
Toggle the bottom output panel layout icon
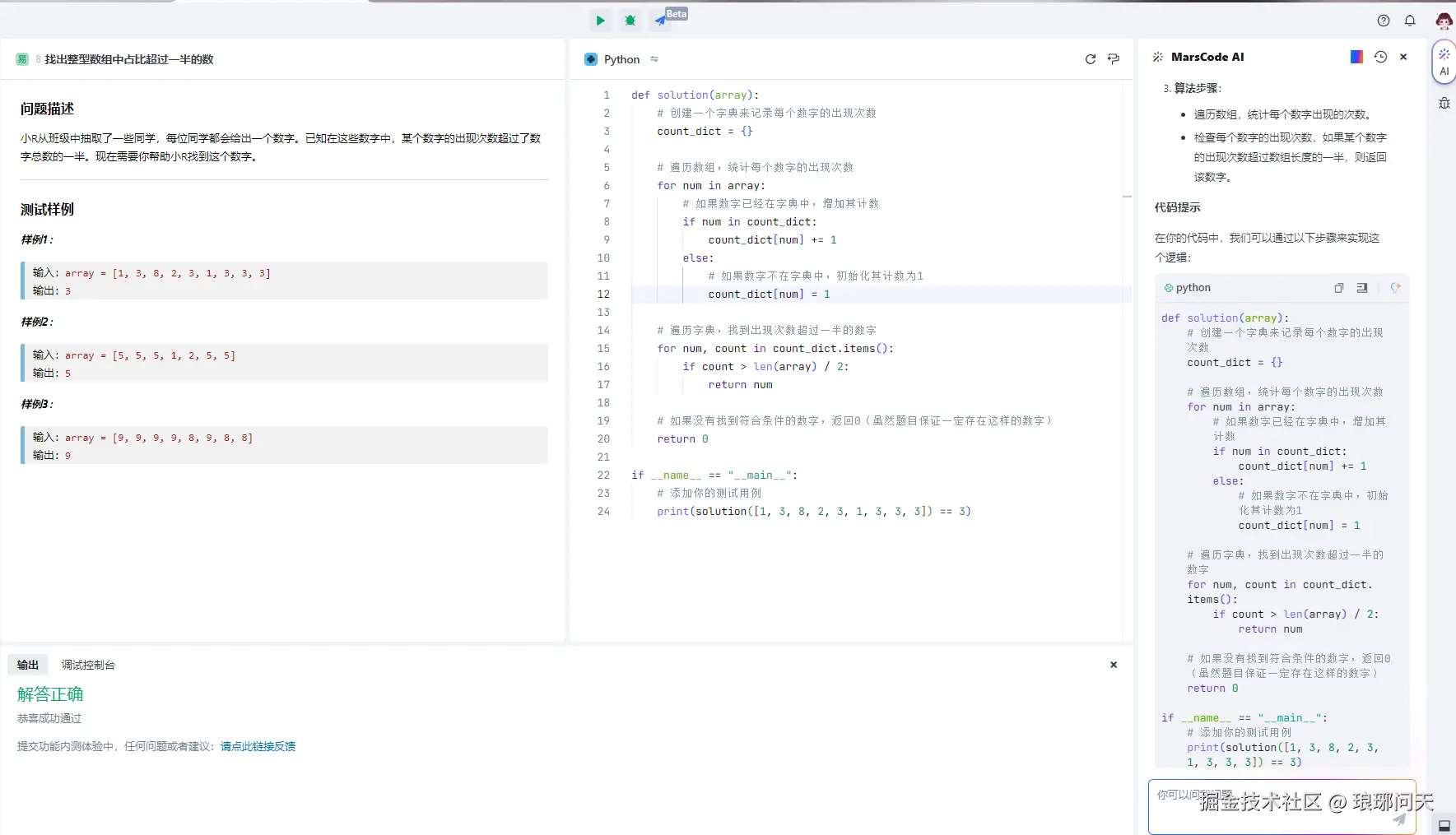point(1444,825)
